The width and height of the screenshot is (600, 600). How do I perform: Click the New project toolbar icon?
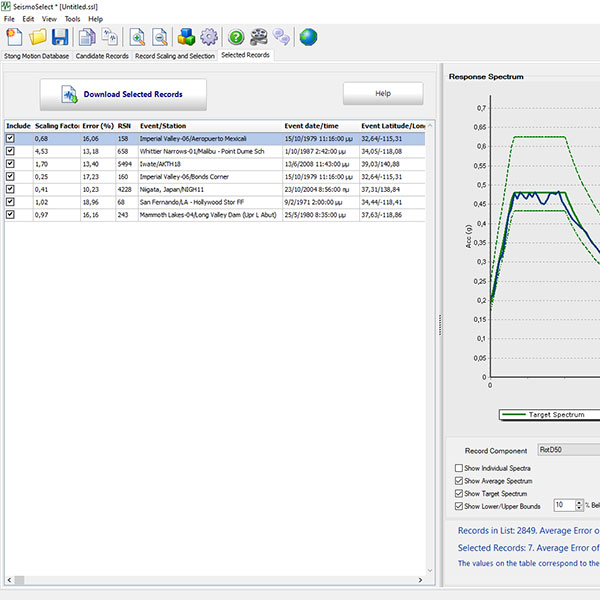point(14,37)
